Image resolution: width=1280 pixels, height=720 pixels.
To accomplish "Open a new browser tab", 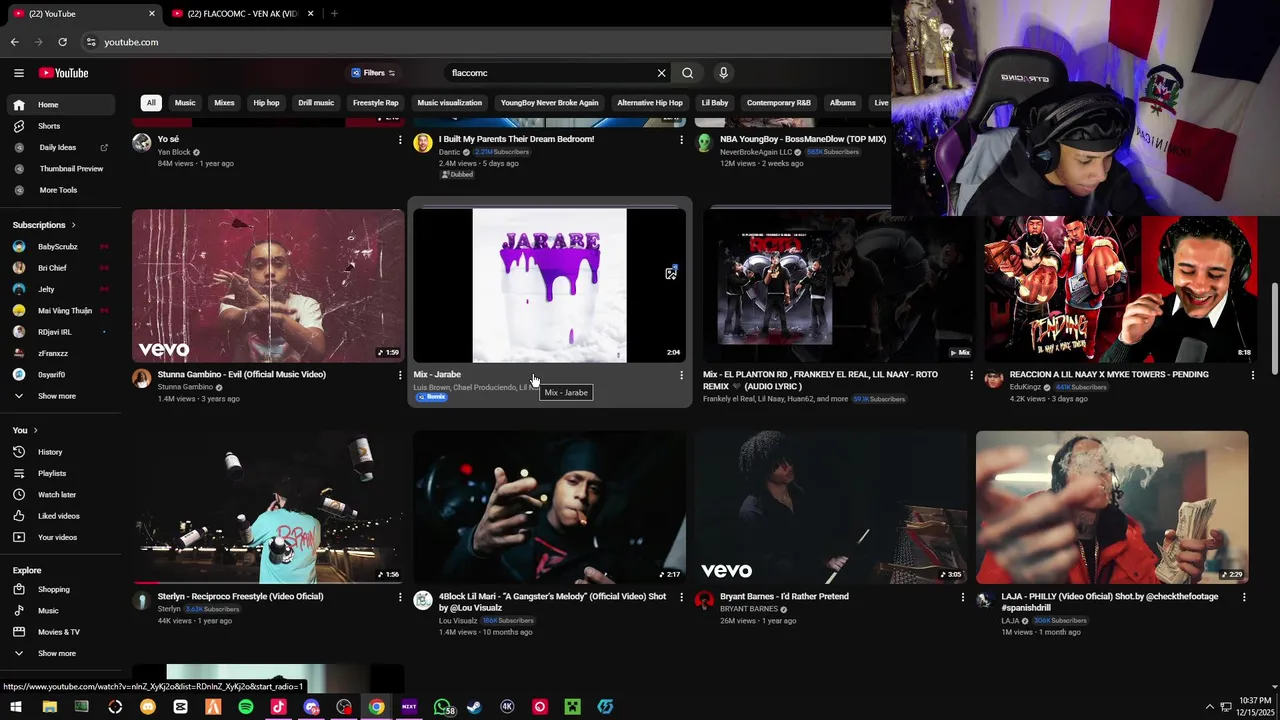I will click(334, 13).
